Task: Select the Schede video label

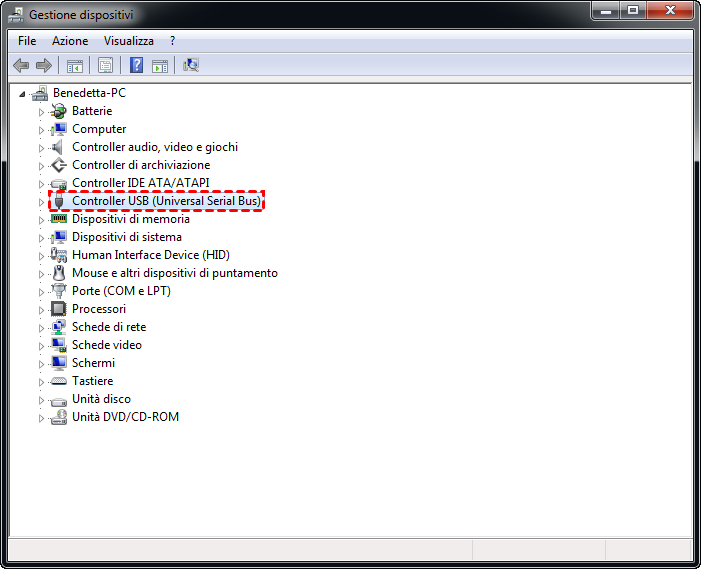Action: [x=107, y=345]
